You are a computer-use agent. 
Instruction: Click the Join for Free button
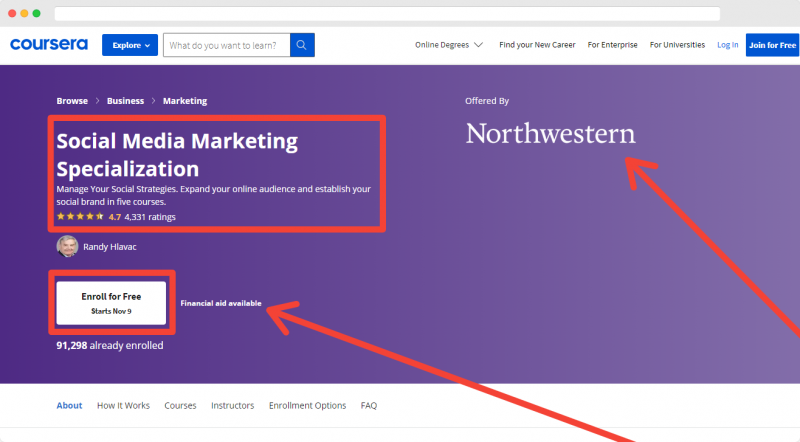coord(772,45)
